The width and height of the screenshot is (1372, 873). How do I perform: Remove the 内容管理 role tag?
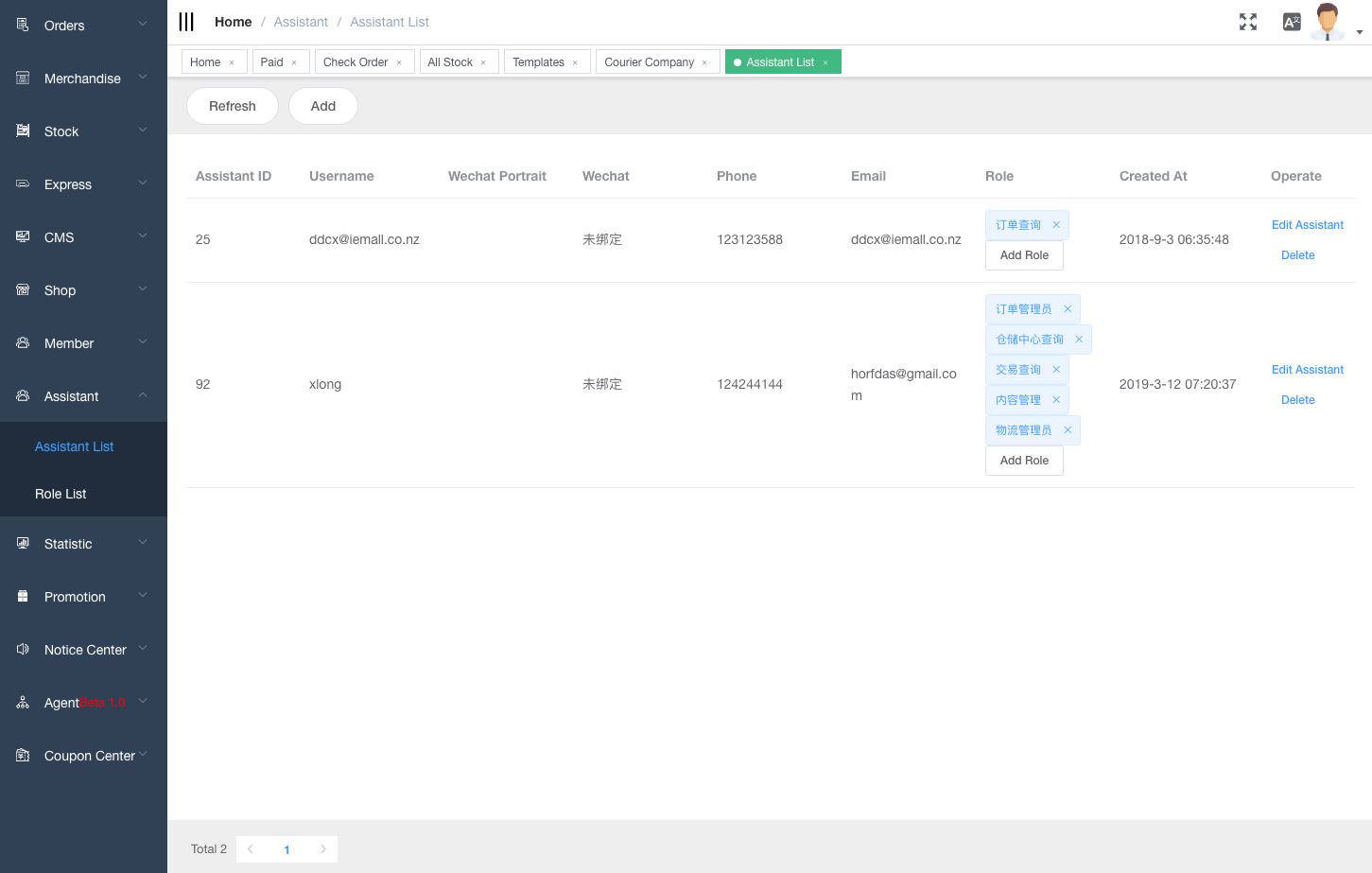[1056, 399]
